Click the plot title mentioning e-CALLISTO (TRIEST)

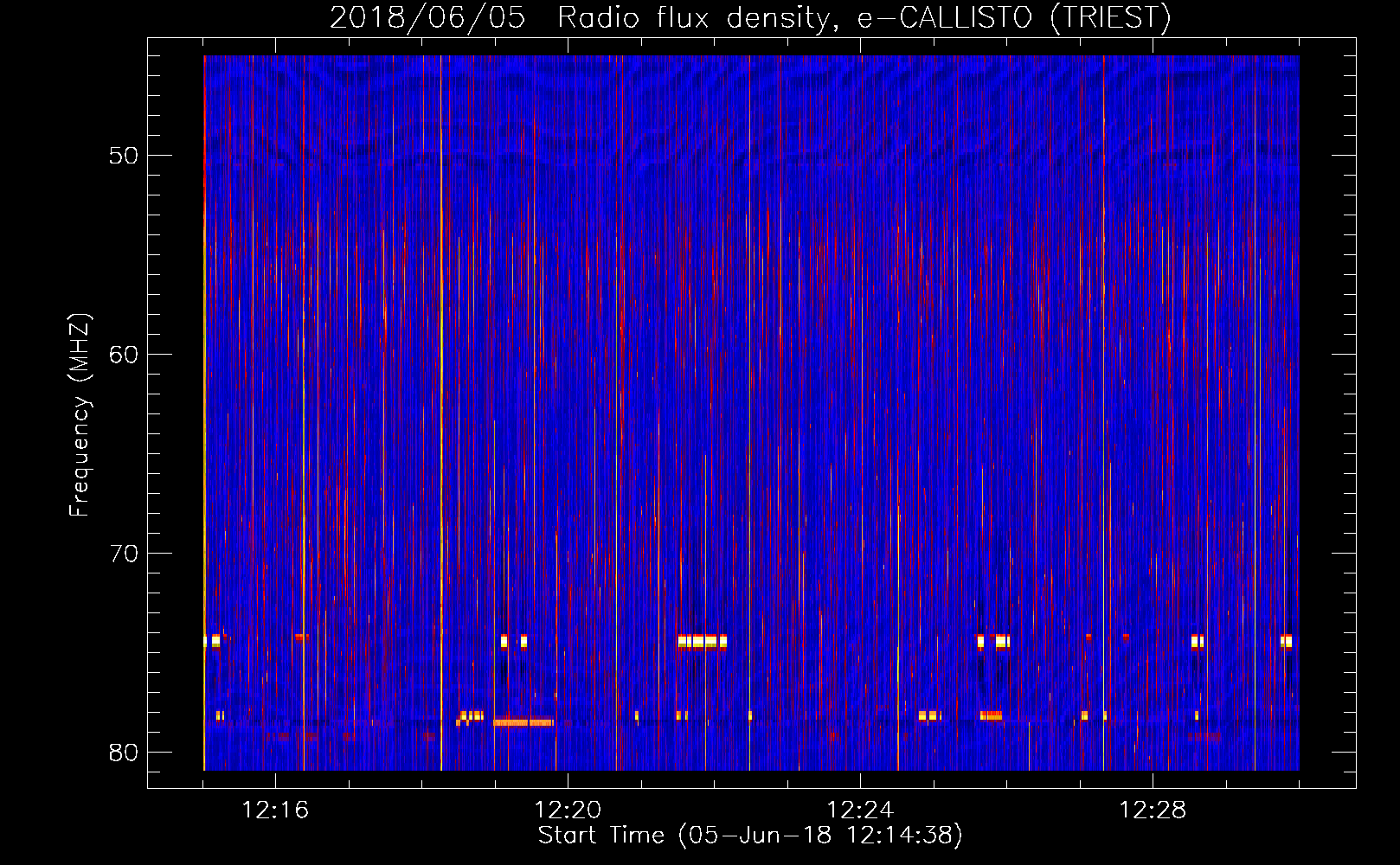click(x=750, y=17)
